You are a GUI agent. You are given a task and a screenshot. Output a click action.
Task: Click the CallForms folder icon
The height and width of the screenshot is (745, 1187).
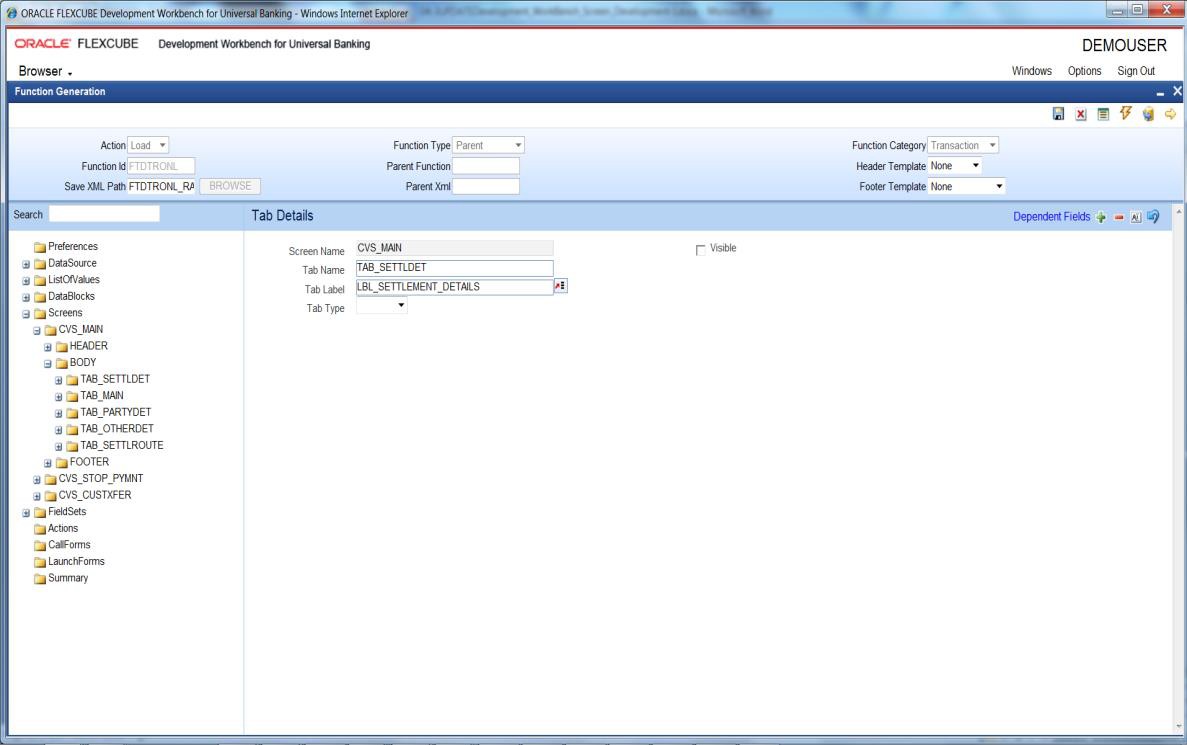point(40,545)
